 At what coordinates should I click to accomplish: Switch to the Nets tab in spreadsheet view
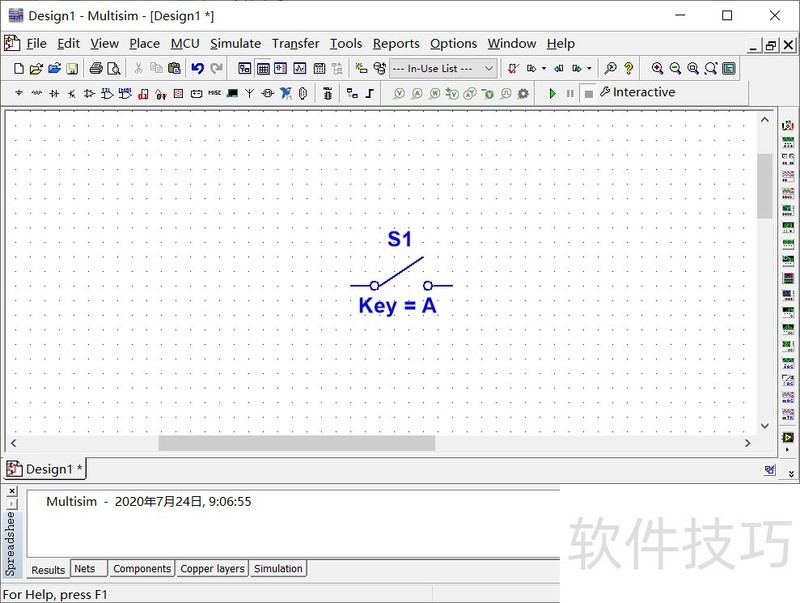point(86,568)
